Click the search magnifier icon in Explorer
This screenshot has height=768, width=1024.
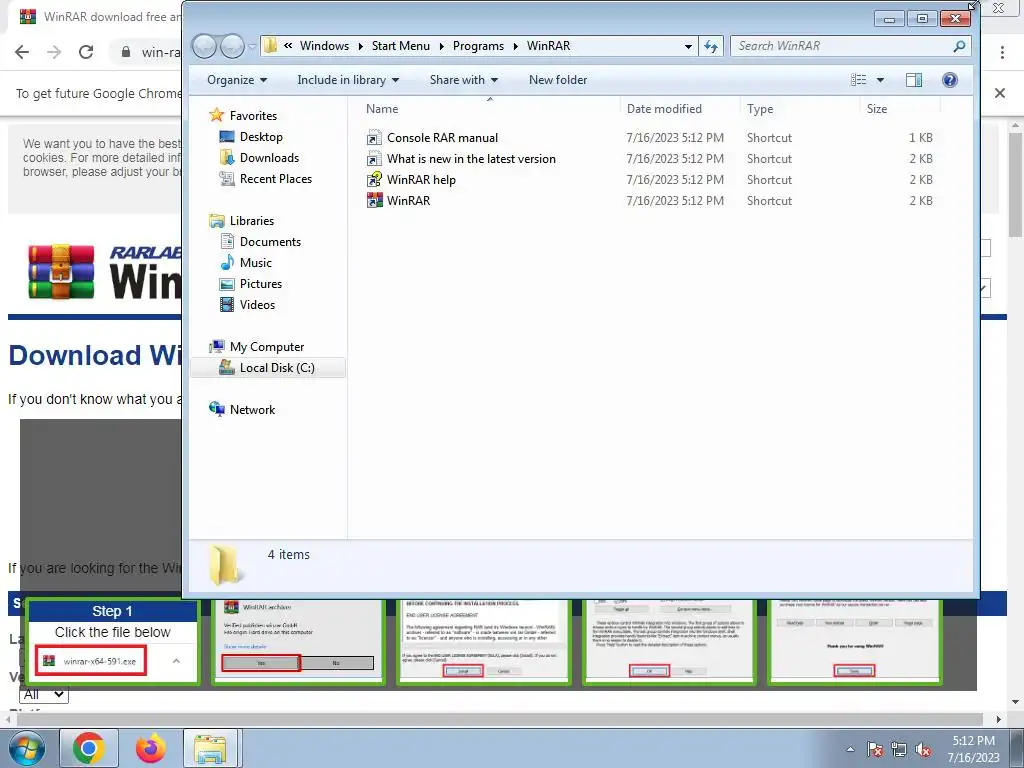coord(959,46)
